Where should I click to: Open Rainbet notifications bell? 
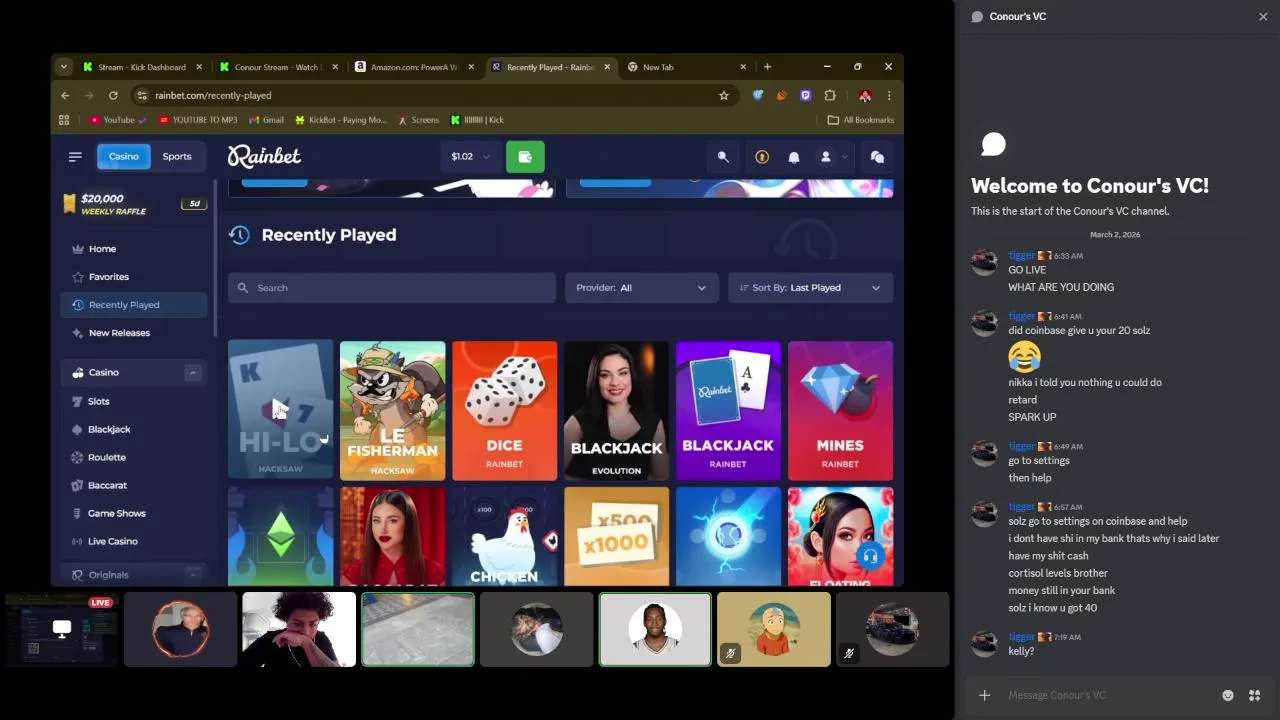pyautogui.click(x=794, y=157)
